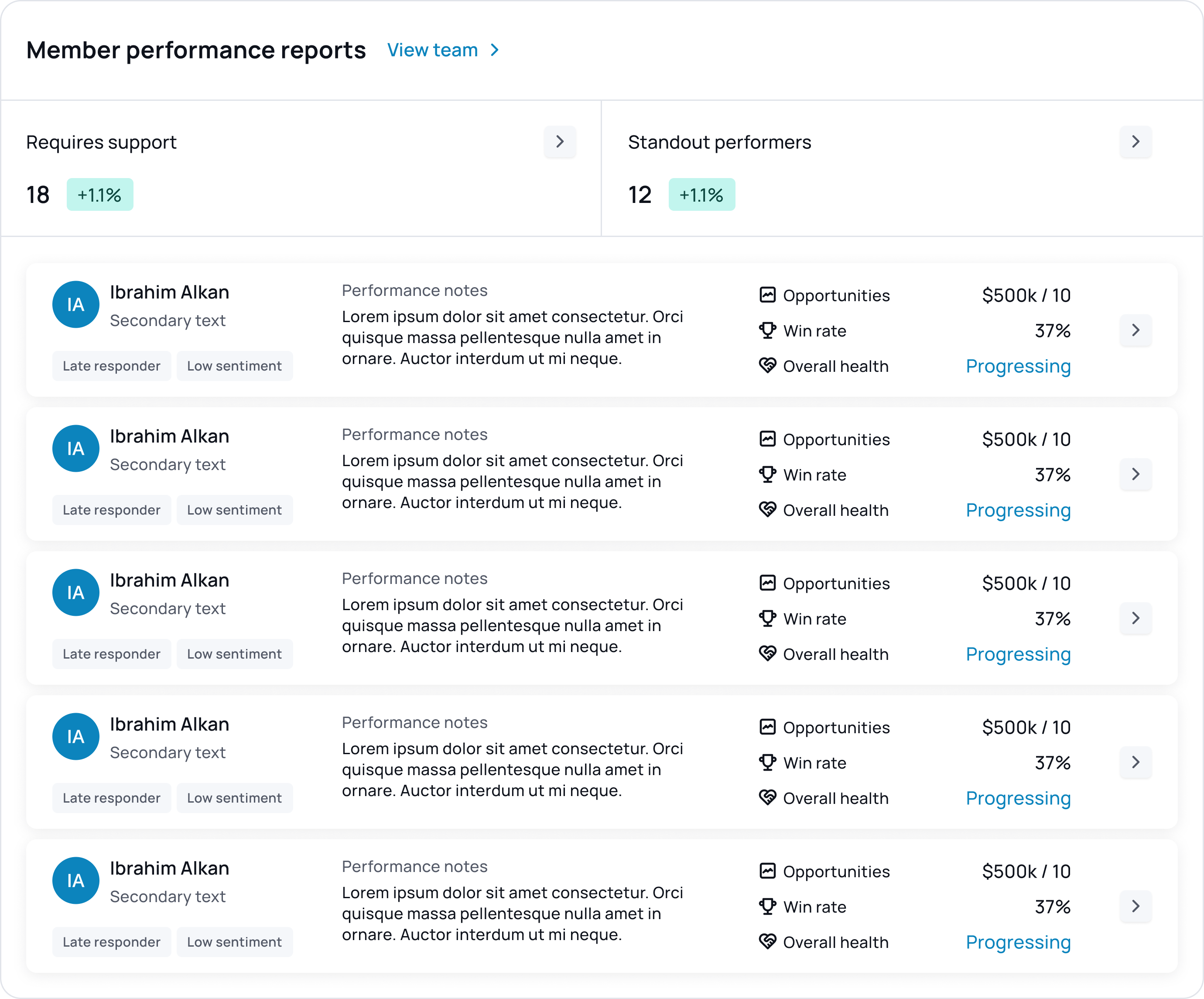Open the first member card chevron
This screenshot has width=1204, height=999.
[1135, 330]
